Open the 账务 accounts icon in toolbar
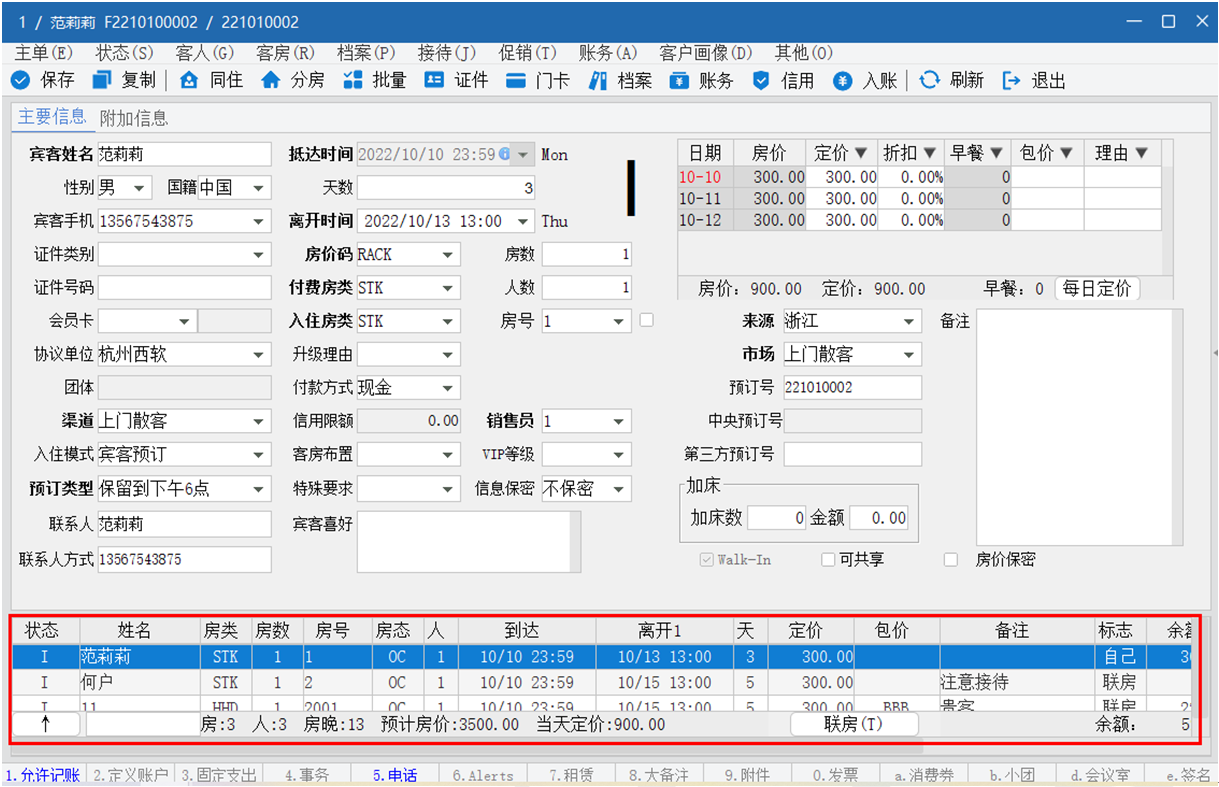This screenshot has height=787, width=1219. tap(679, 81)
